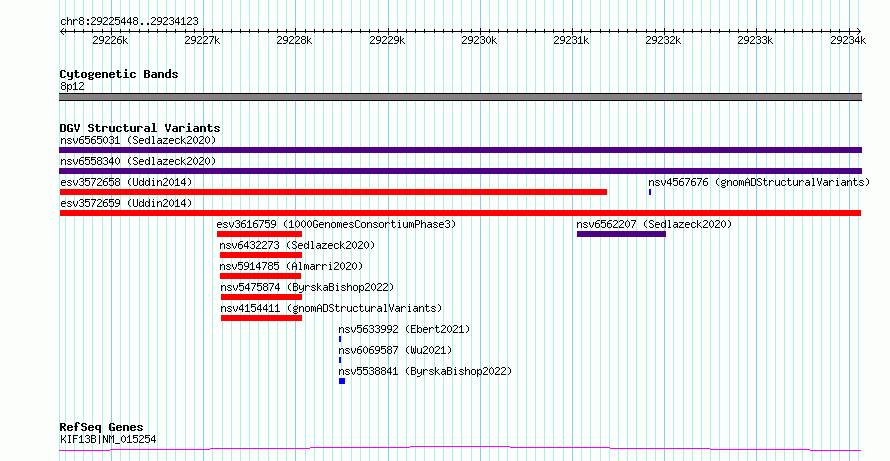
Task: Select the nsv6565031 purple variant bar
Action: pos(460,150)
